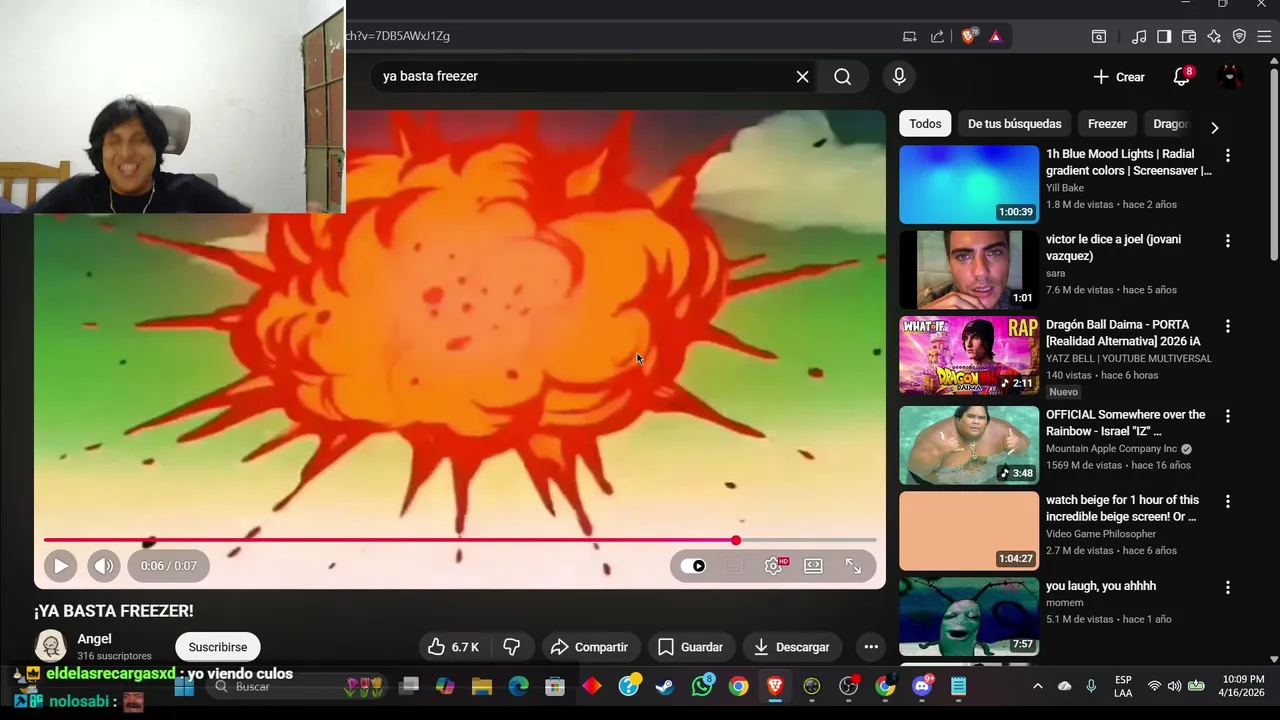Image resolution: width=1280 pixels, height=720 pixels.
Task: Open the Mountain Apple Company Inc channel
Action: (x=1111, y=449)
